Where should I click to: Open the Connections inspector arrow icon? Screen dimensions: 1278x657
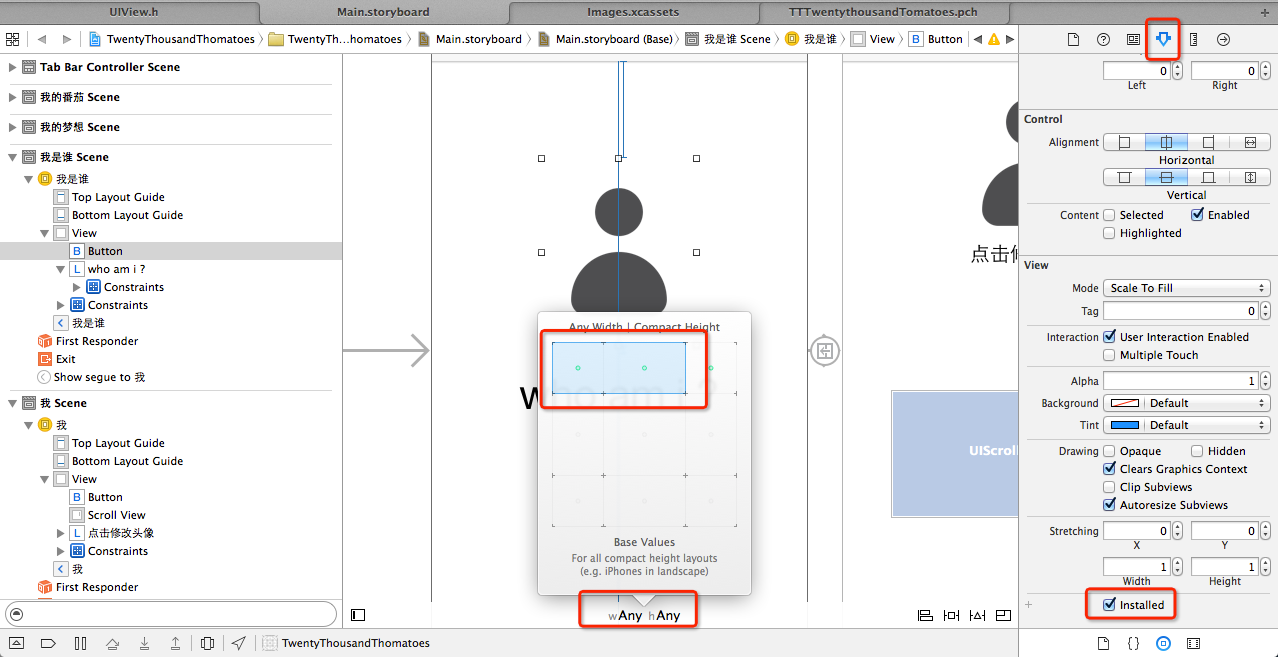[1223, 39]
